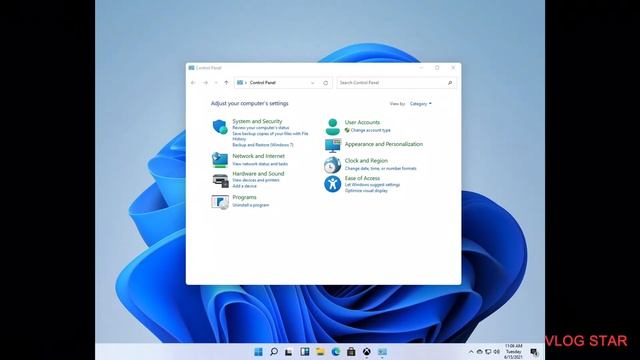Click the search magnifier in Control Panel
640x360 pixels.
coord(450,83)
